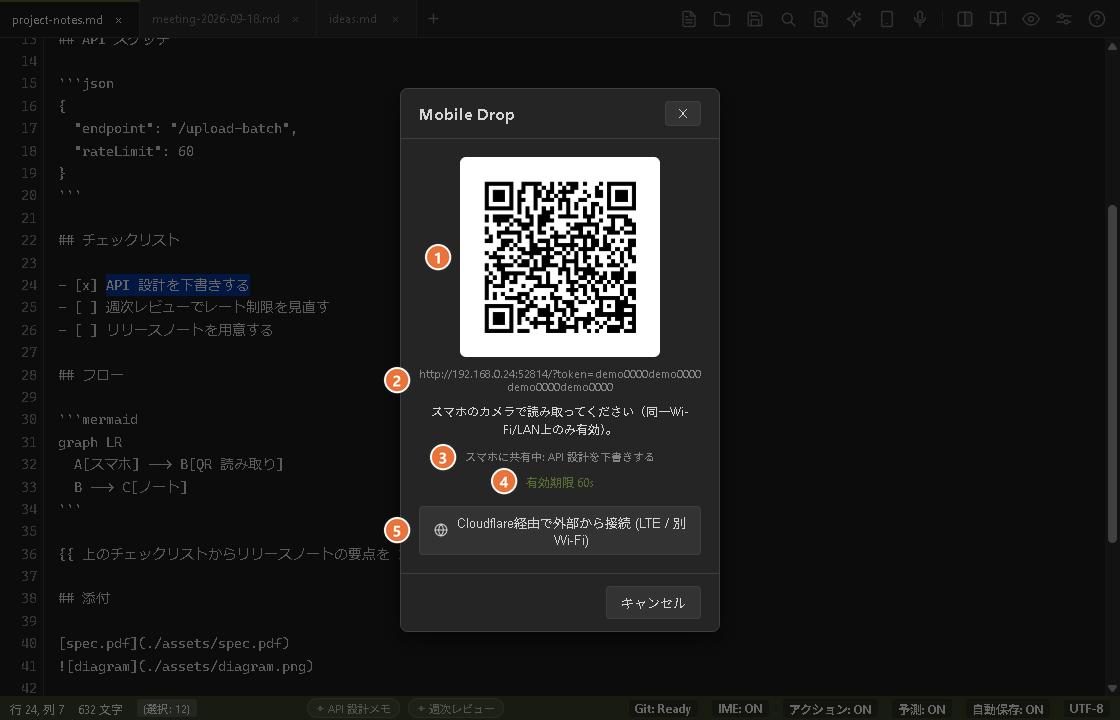Click the scrollbar up arrow

coord(1112,46)
